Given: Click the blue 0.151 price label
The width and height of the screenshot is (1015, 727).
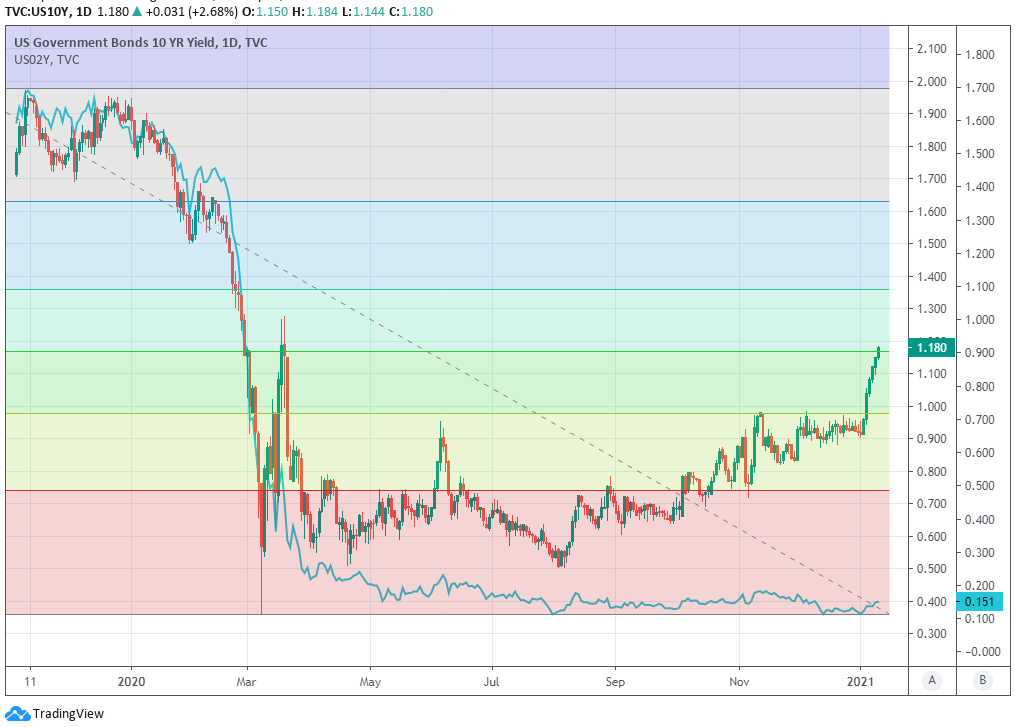Looking at the screenshot, I should tap(979, 601).
